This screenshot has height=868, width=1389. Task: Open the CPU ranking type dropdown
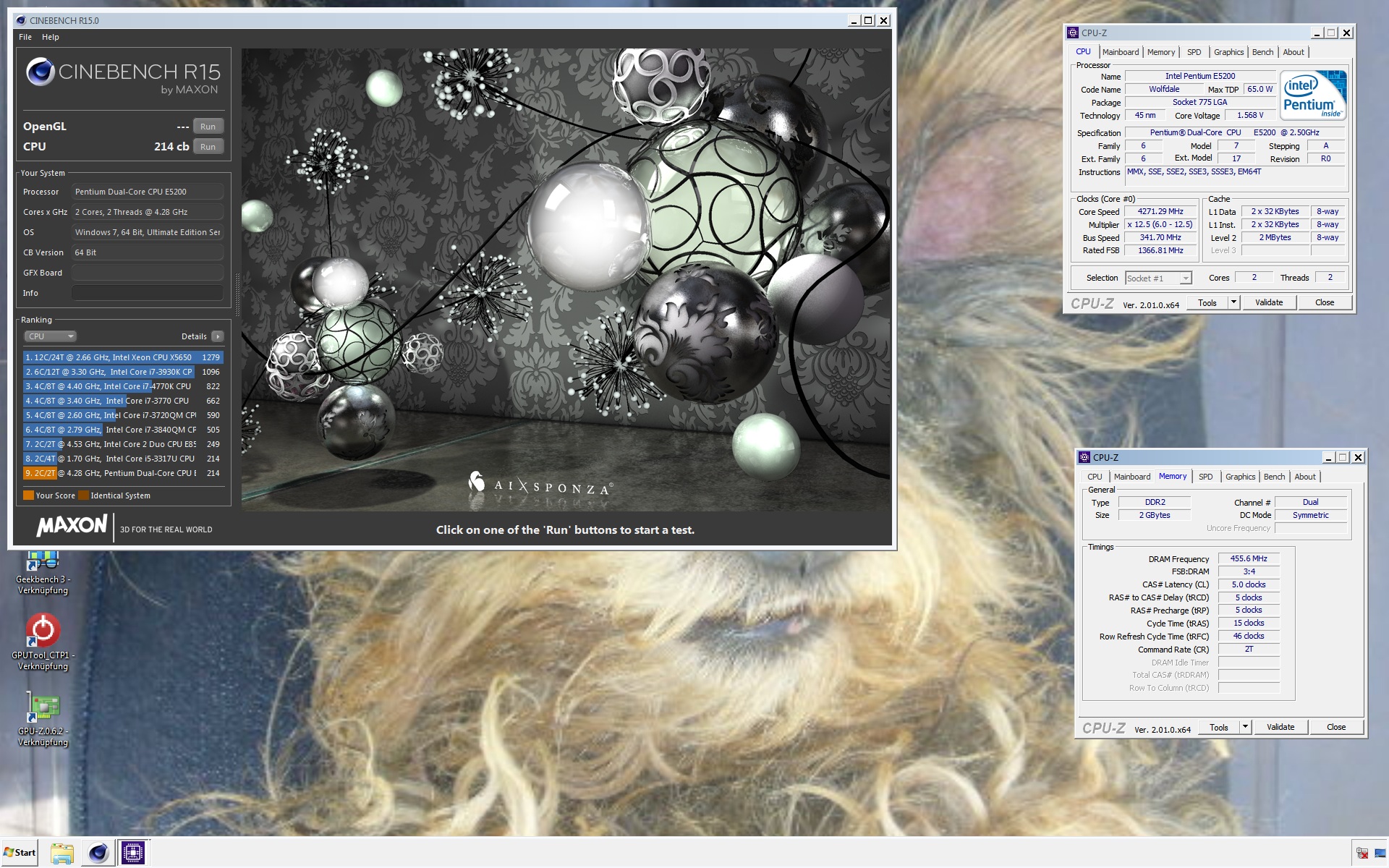51,336
